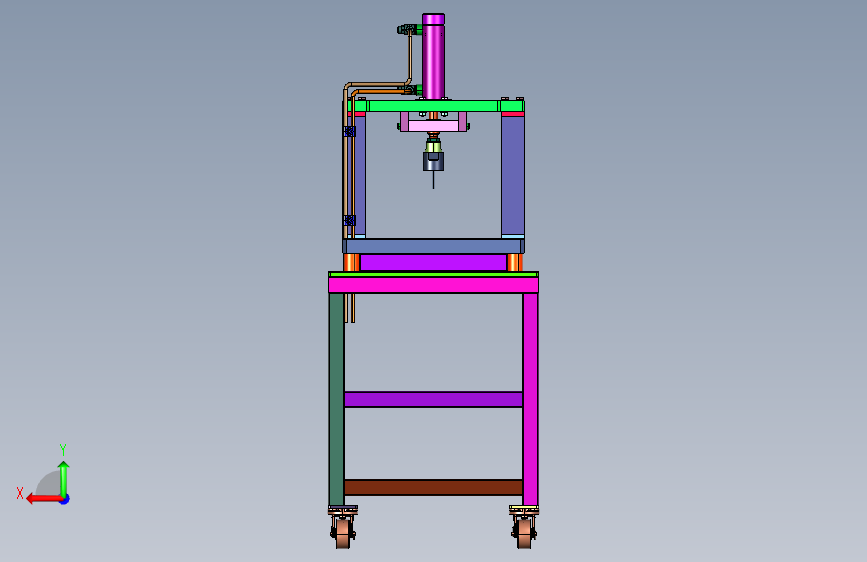
Task: Click the red X axis arrow of triad
Action: click(43, 499)
